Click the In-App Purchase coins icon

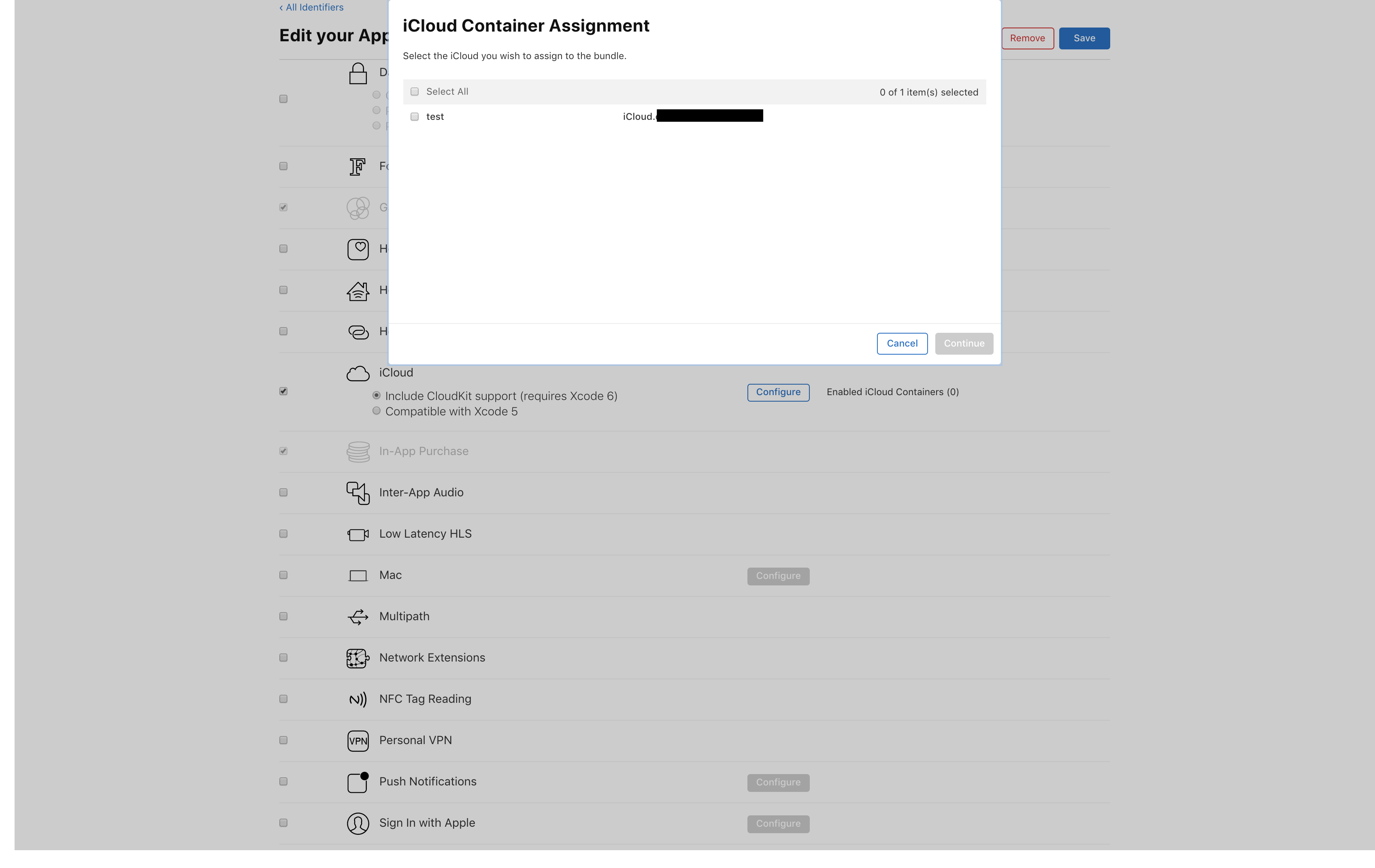(358, 452)
